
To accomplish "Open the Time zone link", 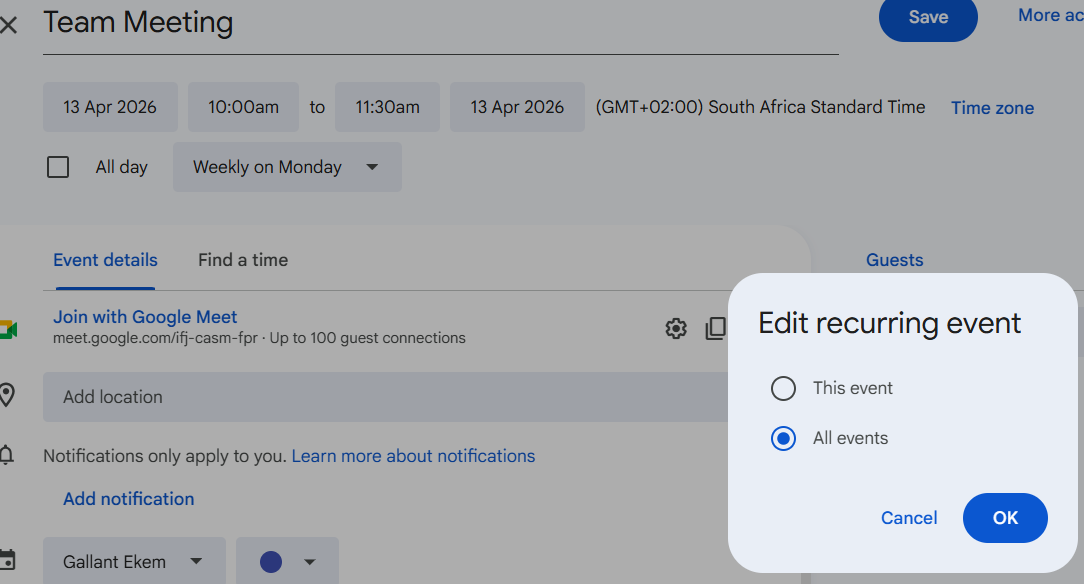I will (x=992, y=108).
